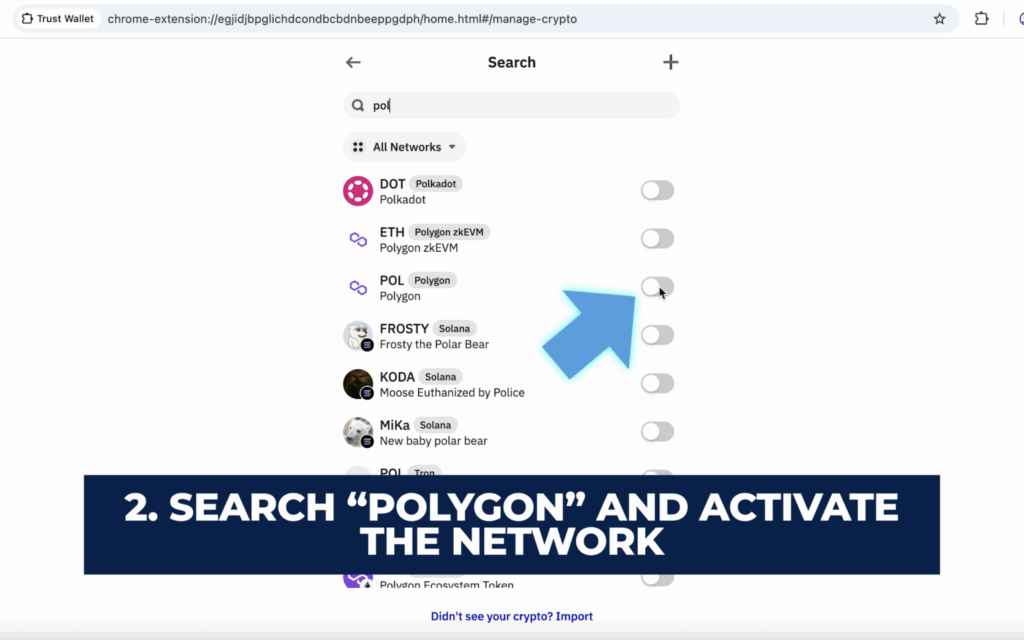This screenshot has width=1024, height=640.
Task: Click the "POL" symbol in the Polygon row
Action: coord(392,281)
